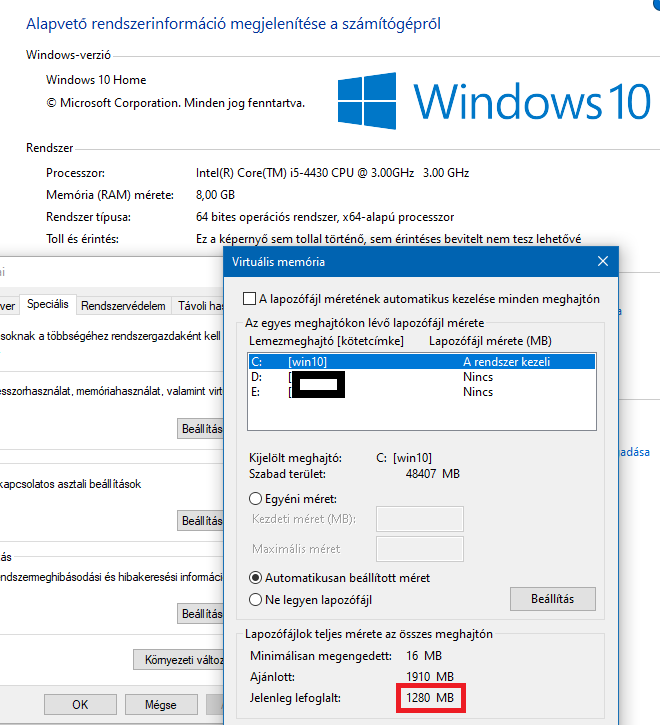This screenshot has height=725, width=660.
Task: Choose Ne legyen lapozófájl option
Action: (255, 600)
